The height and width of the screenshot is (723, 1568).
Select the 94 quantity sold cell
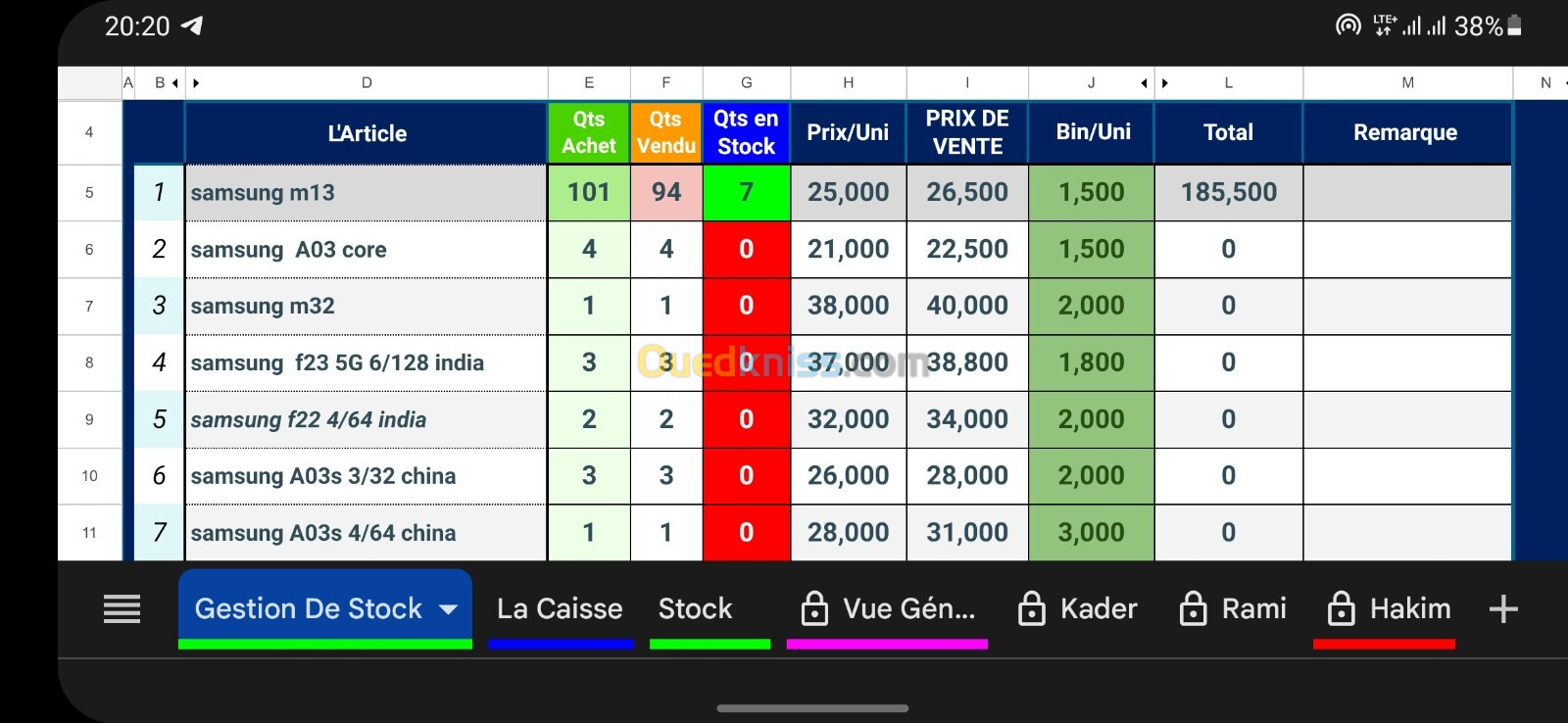point(666,192)
